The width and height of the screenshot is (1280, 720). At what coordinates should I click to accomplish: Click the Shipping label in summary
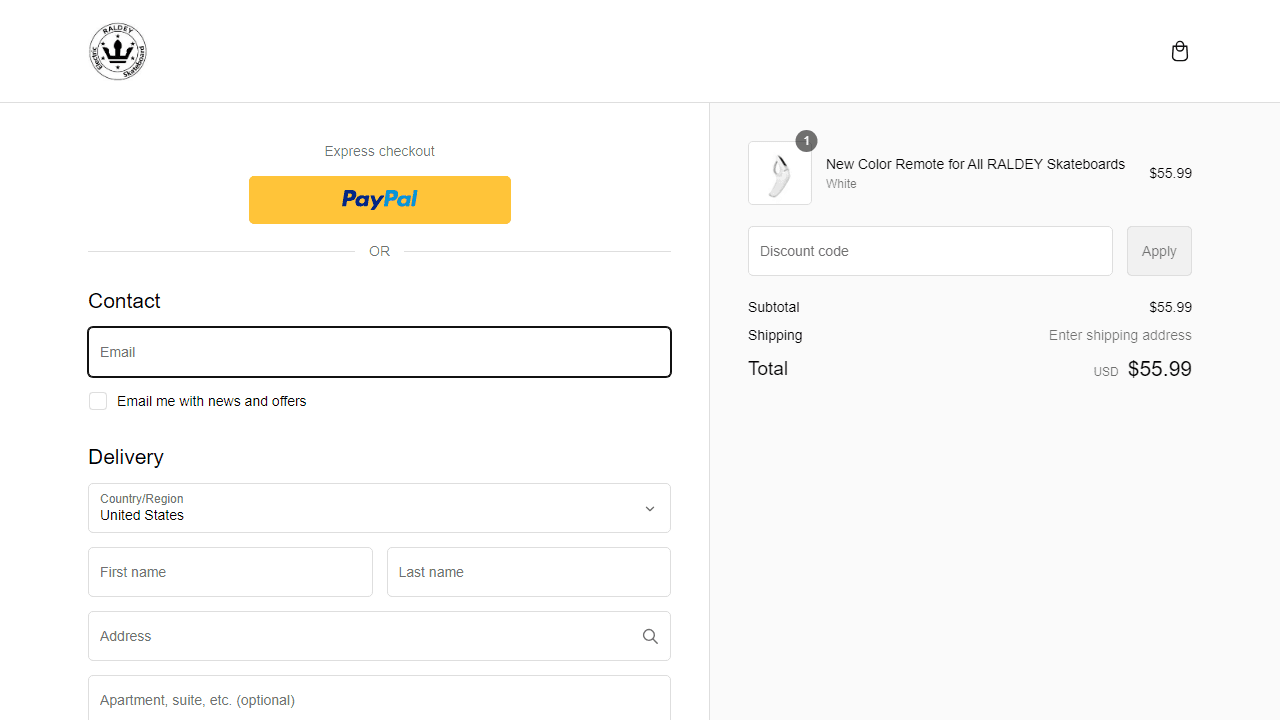tap(775, 335)
